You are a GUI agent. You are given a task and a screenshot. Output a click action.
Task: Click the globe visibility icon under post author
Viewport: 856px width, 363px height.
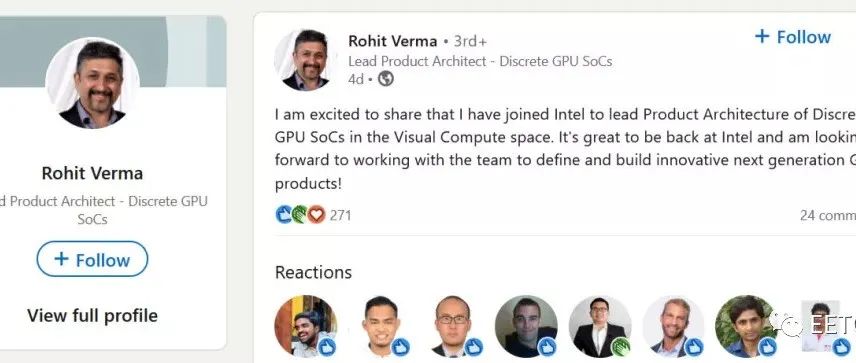[x=385, y=79]
